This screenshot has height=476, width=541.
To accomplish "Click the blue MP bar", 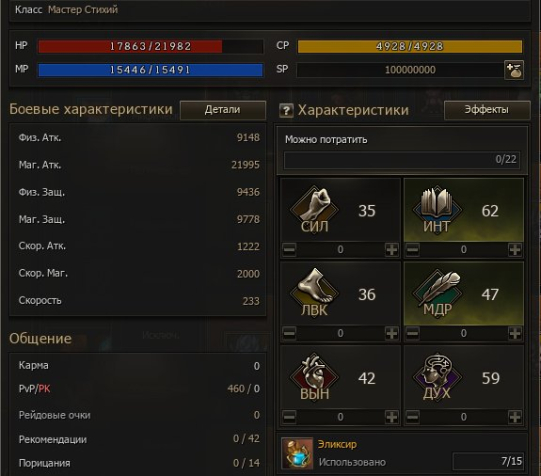I will point(150,70).
